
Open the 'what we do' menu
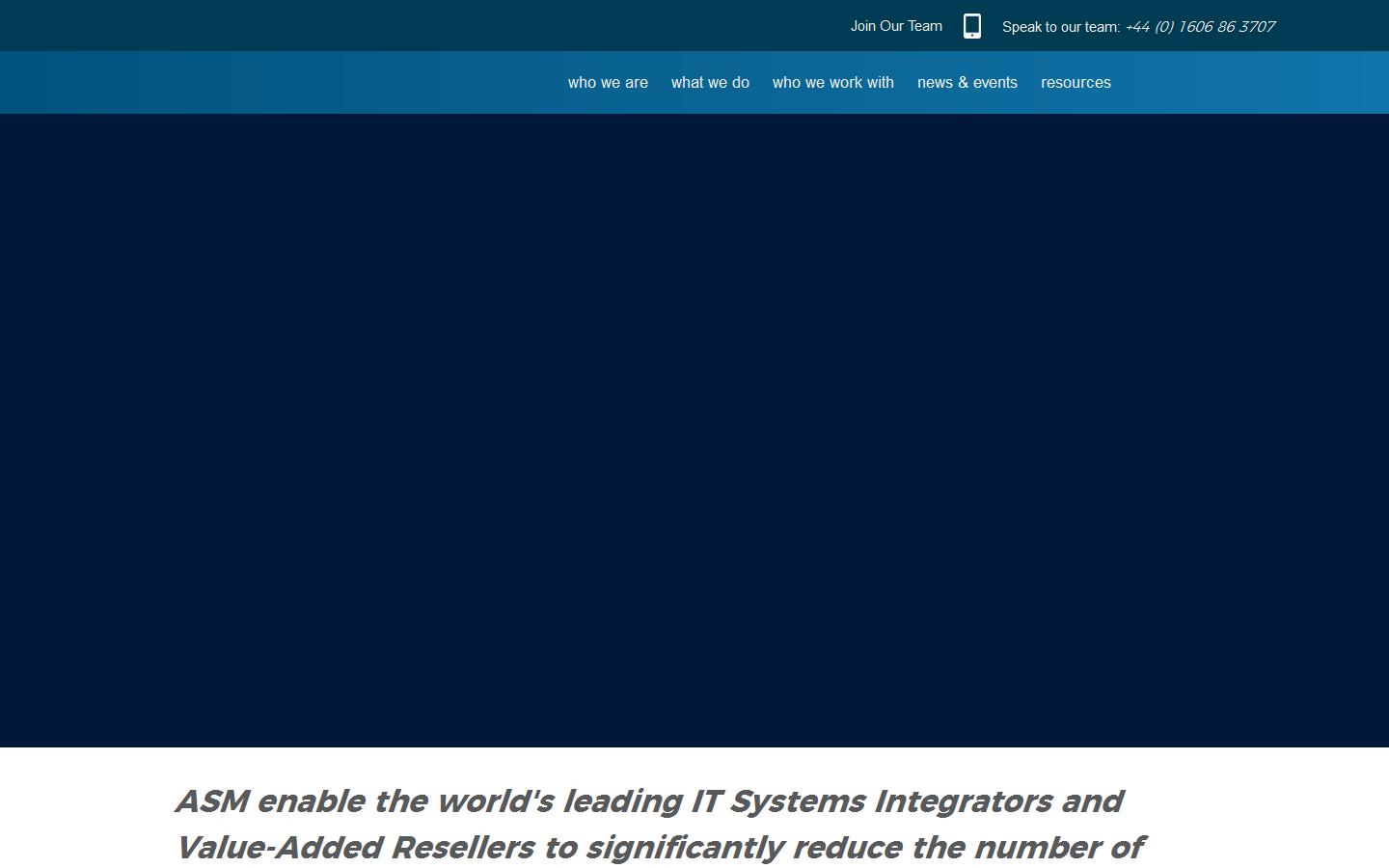coord(710,83)
